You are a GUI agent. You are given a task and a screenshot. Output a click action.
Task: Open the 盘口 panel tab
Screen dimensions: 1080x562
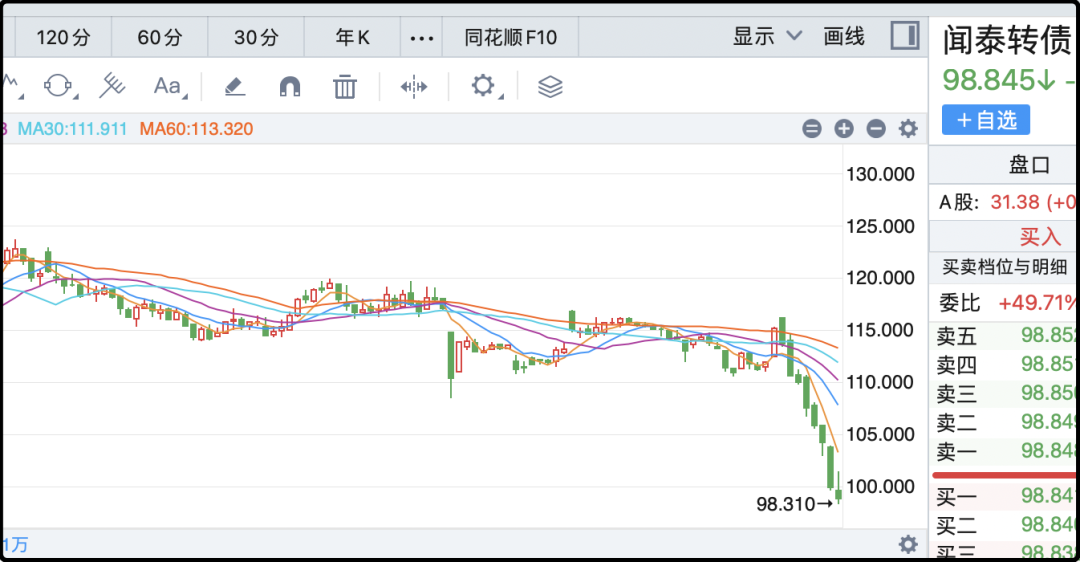1029,165
